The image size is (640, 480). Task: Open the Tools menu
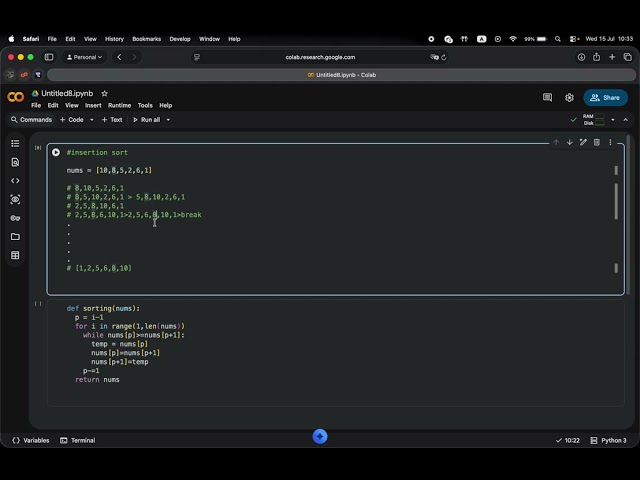tap(145, 105)
